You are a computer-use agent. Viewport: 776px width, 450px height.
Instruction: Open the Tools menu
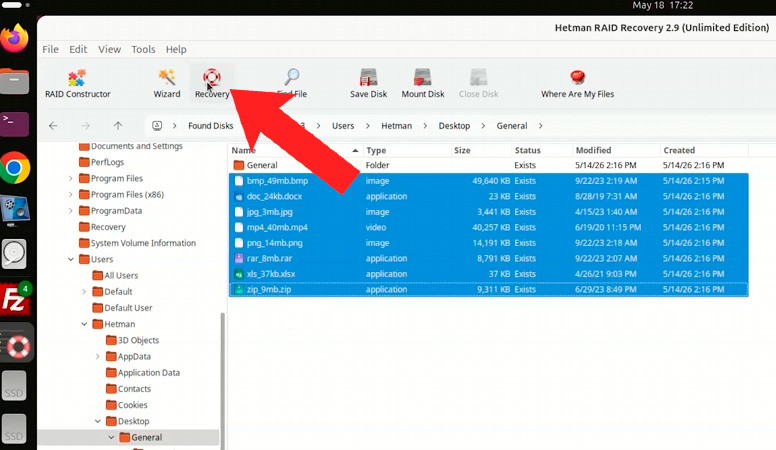[143, 50]
